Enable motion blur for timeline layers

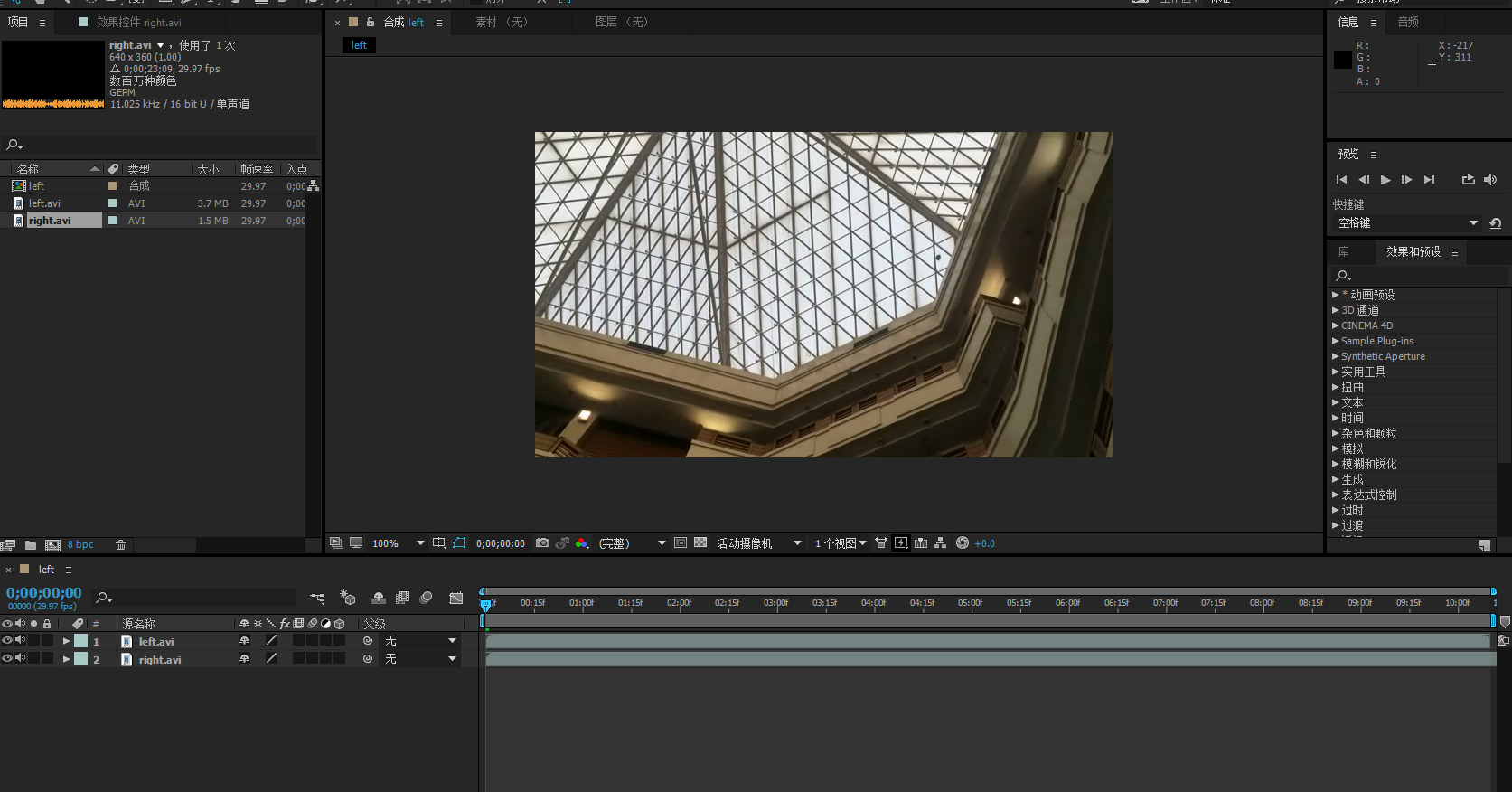427,598
